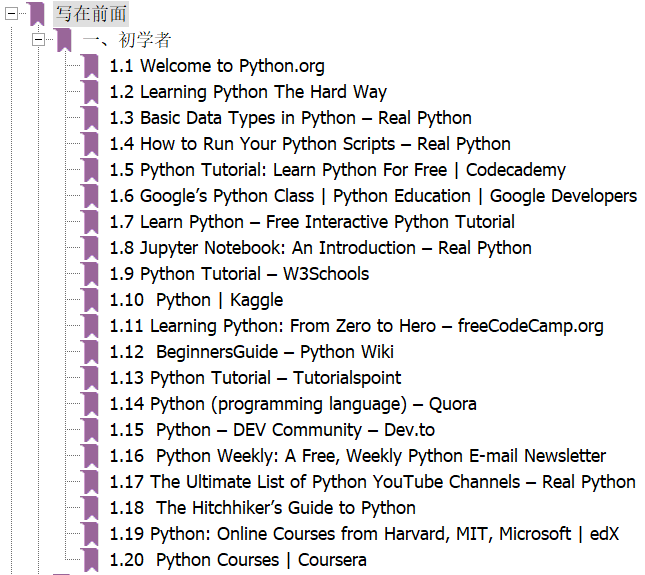This screenshot has width=645, height=575.
Task: Select the 一、初学者 bookmark title
Action: tap(127, 40)
